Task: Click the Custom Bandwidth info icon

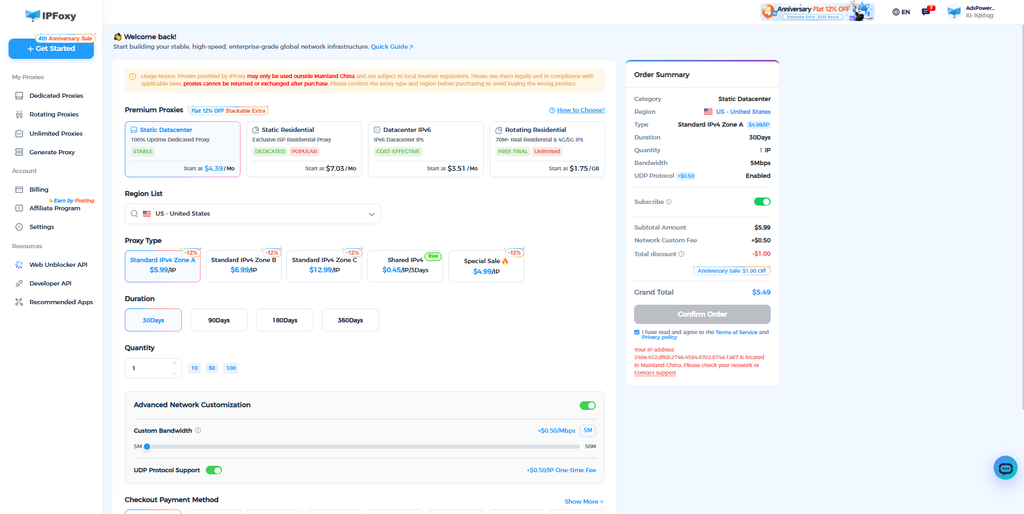Action: click(x=198, y=430)
